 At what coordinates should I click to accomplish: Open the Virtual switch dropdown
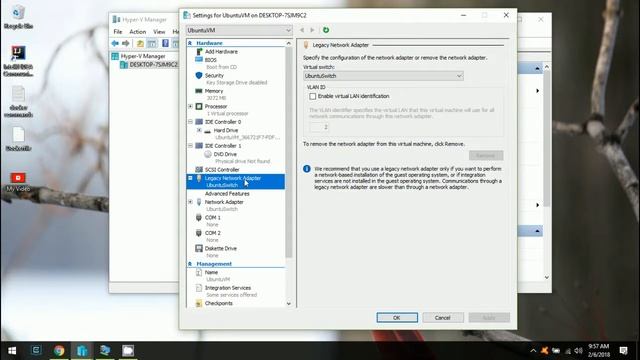(383, 76)
